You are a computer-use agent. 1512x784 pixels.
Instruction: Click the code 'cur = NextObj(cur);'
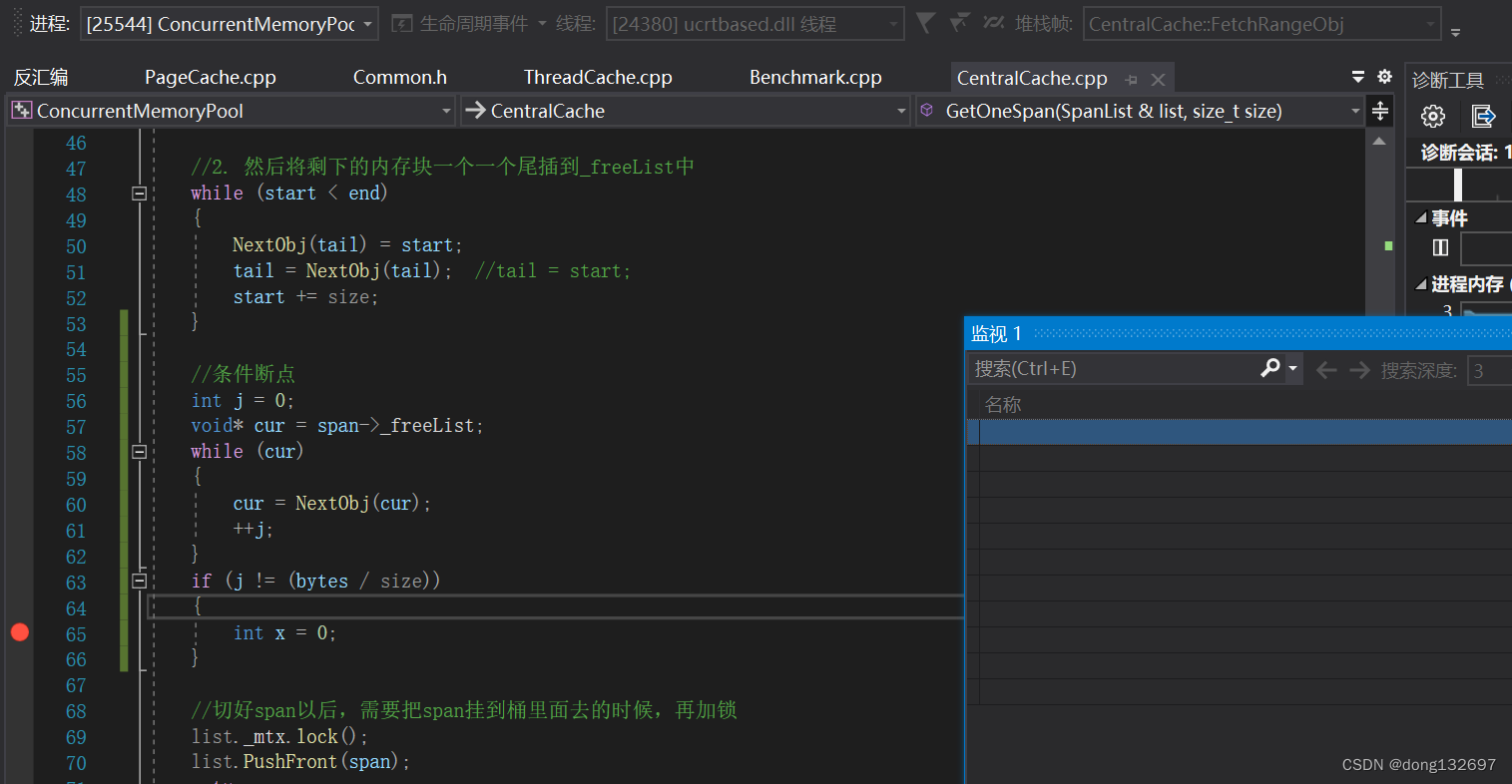331,503
